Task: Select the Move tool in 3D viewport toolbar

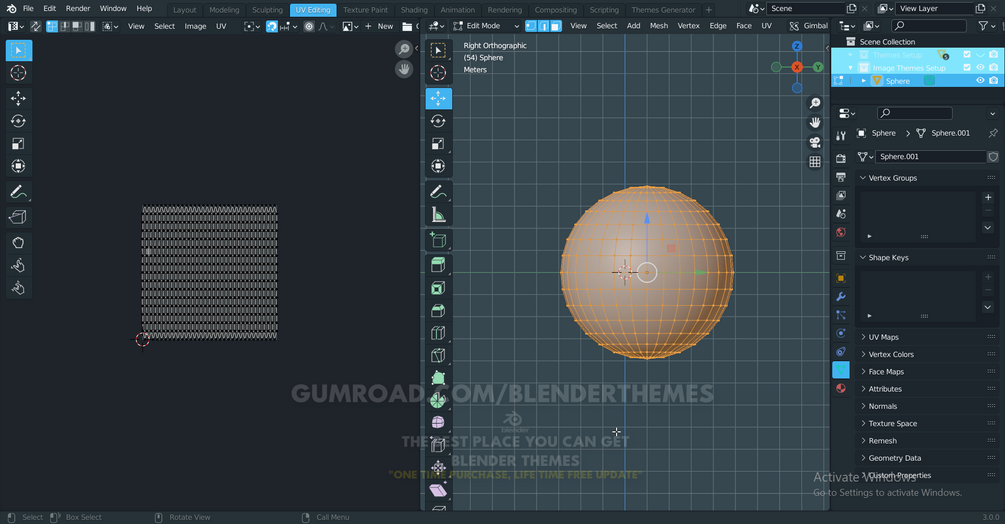Action: (x=438, y=99)
